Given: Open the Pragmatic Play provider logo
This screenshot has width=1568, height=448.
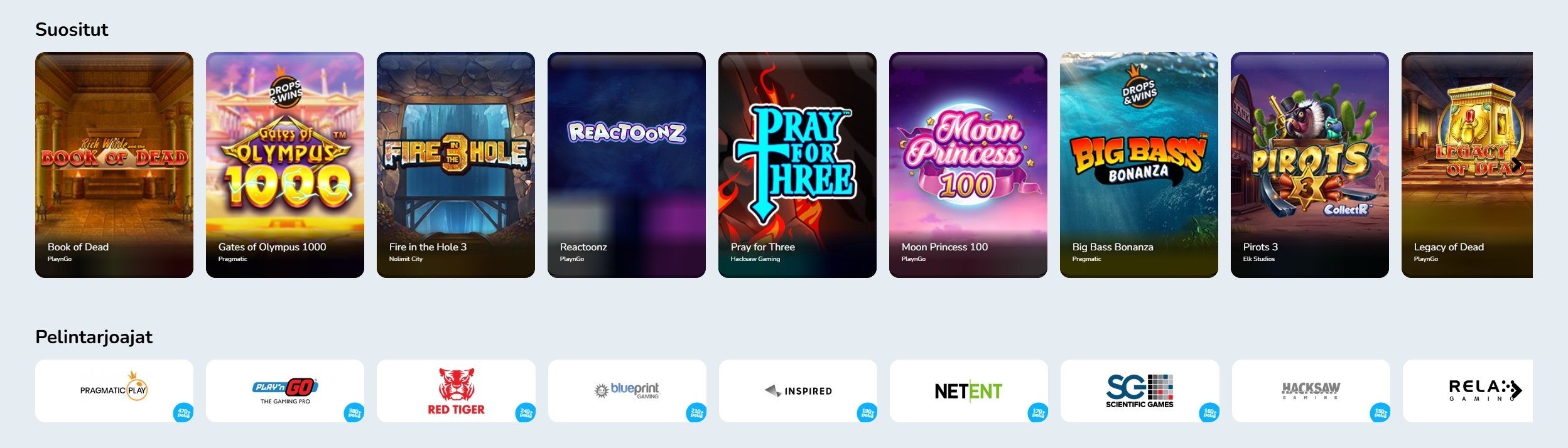Looking at the screenshot, I should coord(114,390).
